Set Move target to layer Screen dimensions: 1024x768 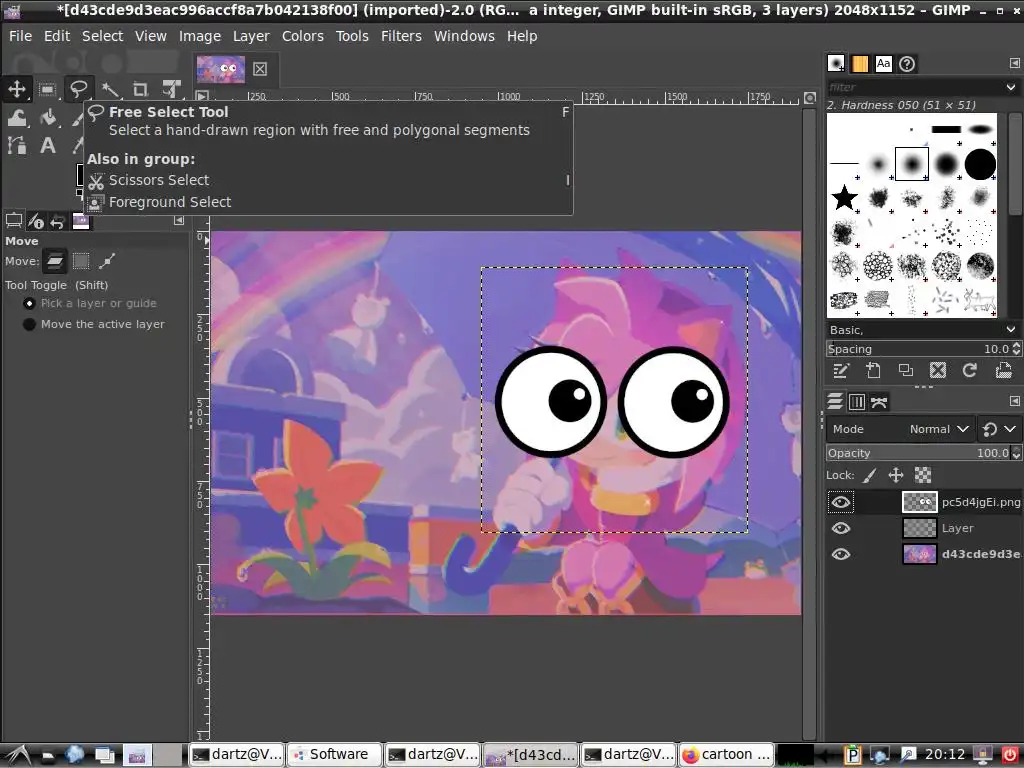[55, 261]
